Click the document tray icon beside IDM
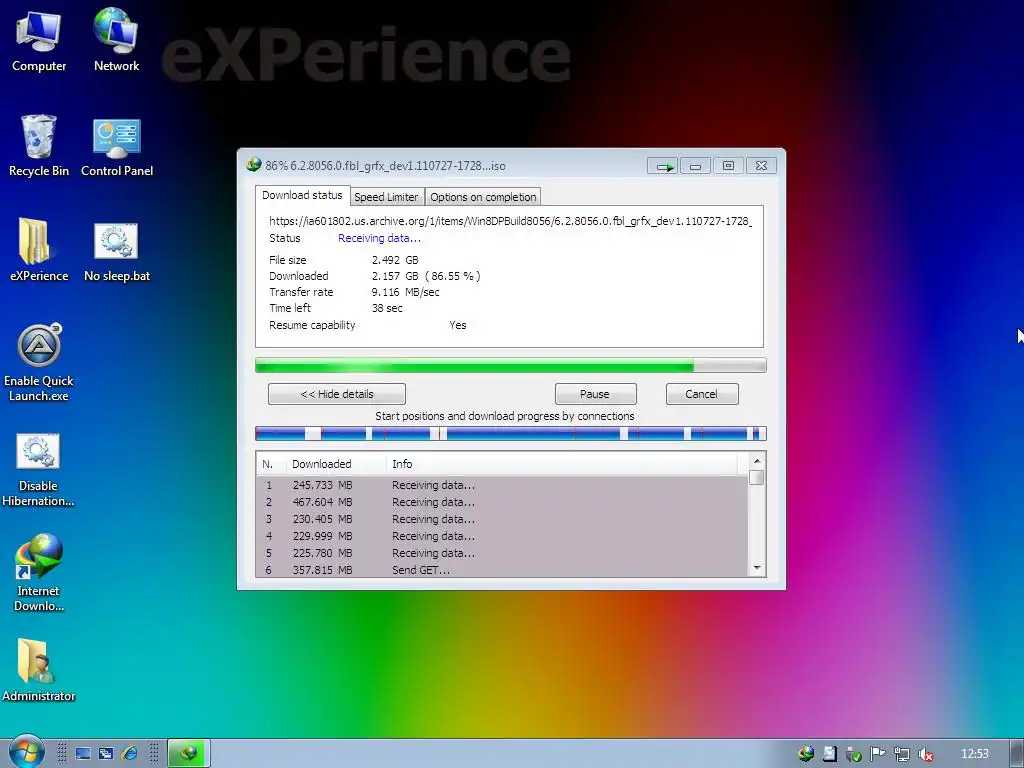1024x768 pixels. [x=829, y=754]
